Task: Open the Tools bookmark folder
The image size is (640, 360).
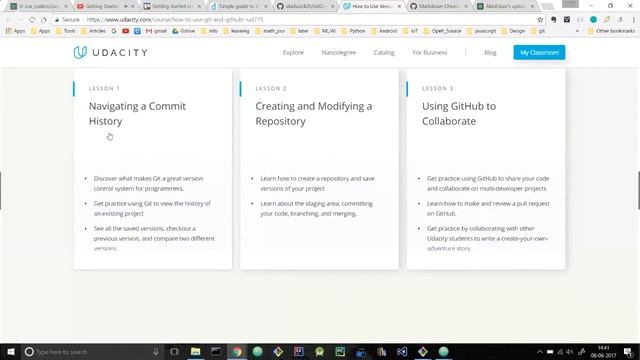Action: (65, 31)
